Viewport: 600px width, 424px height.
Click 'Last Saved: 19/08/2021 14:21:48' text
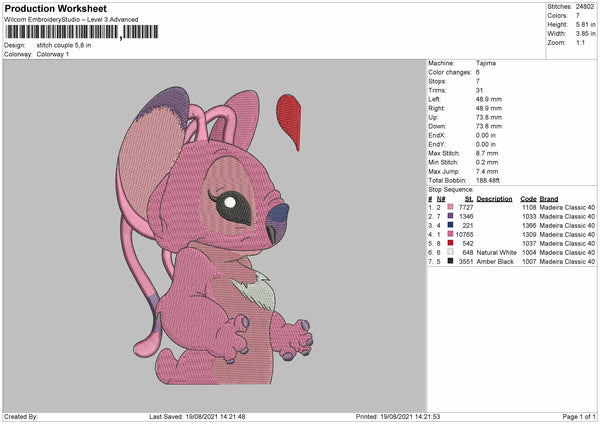pos(197,417)
